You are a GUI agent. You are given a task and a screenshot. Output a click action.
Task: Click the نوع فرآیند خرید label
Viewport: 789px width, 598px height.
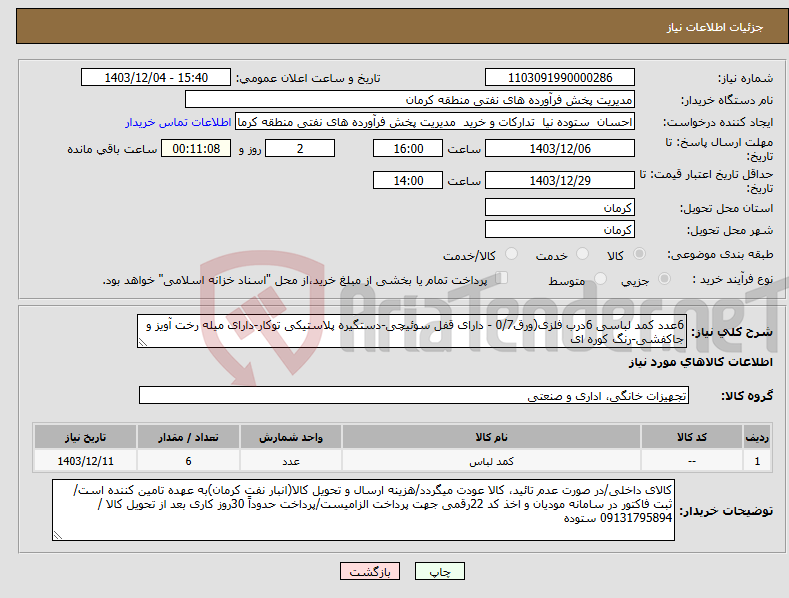pos(733,279)
